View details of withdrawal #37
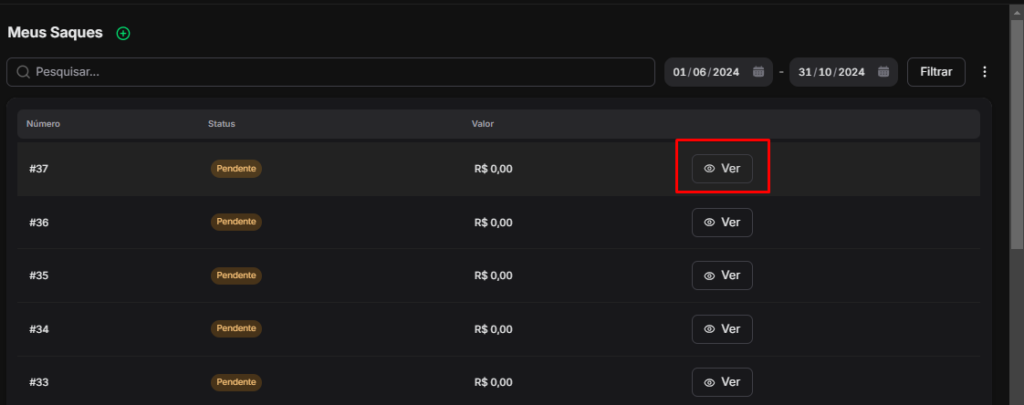Image resolution: width=1024 pixels, height=405 pixels. point(722,169)
